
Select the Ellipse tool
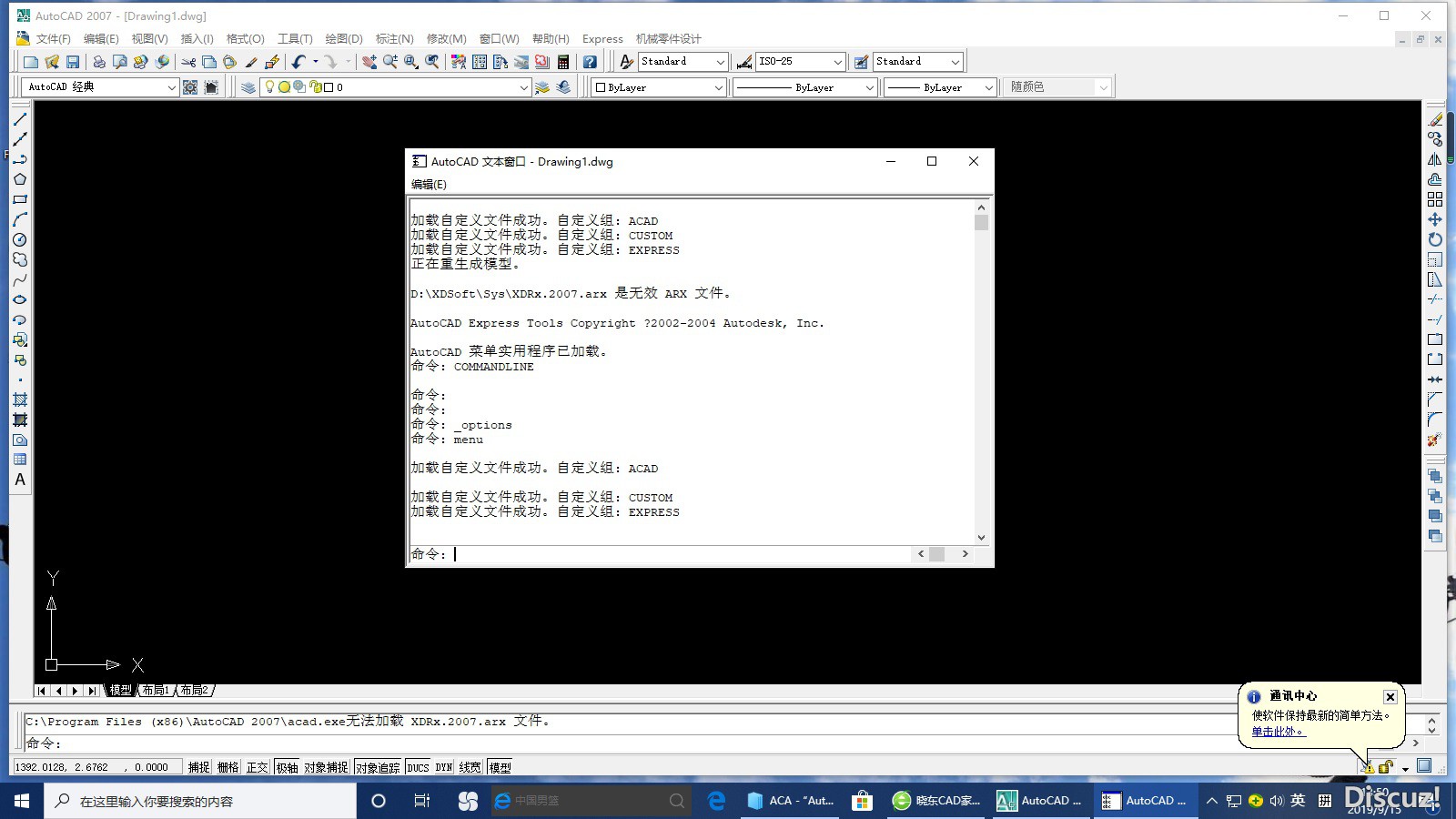pyautogui.click(x=20, y=299)
